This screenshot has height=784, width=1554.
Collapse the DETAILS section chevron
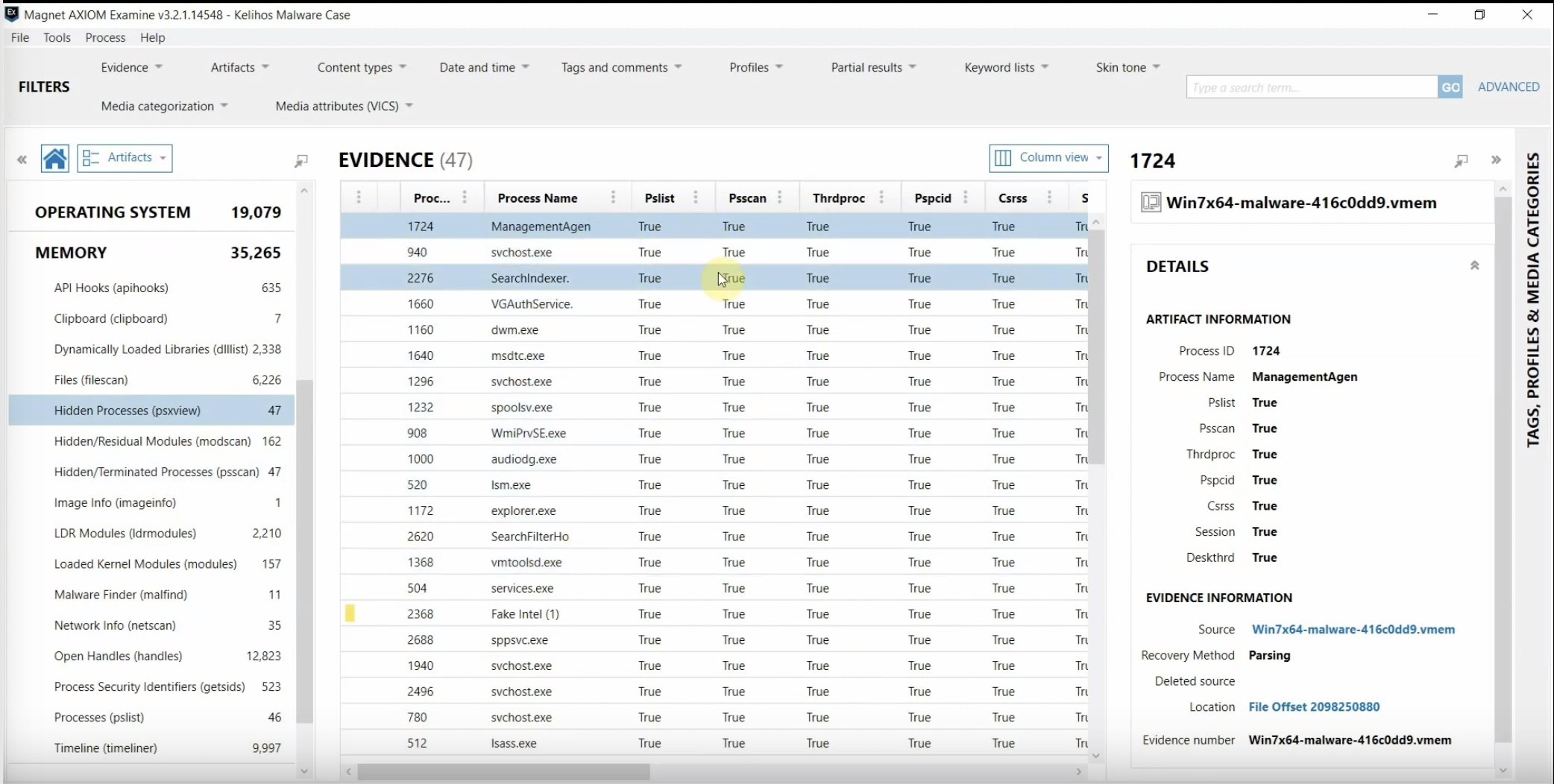tap(1474, 265)
